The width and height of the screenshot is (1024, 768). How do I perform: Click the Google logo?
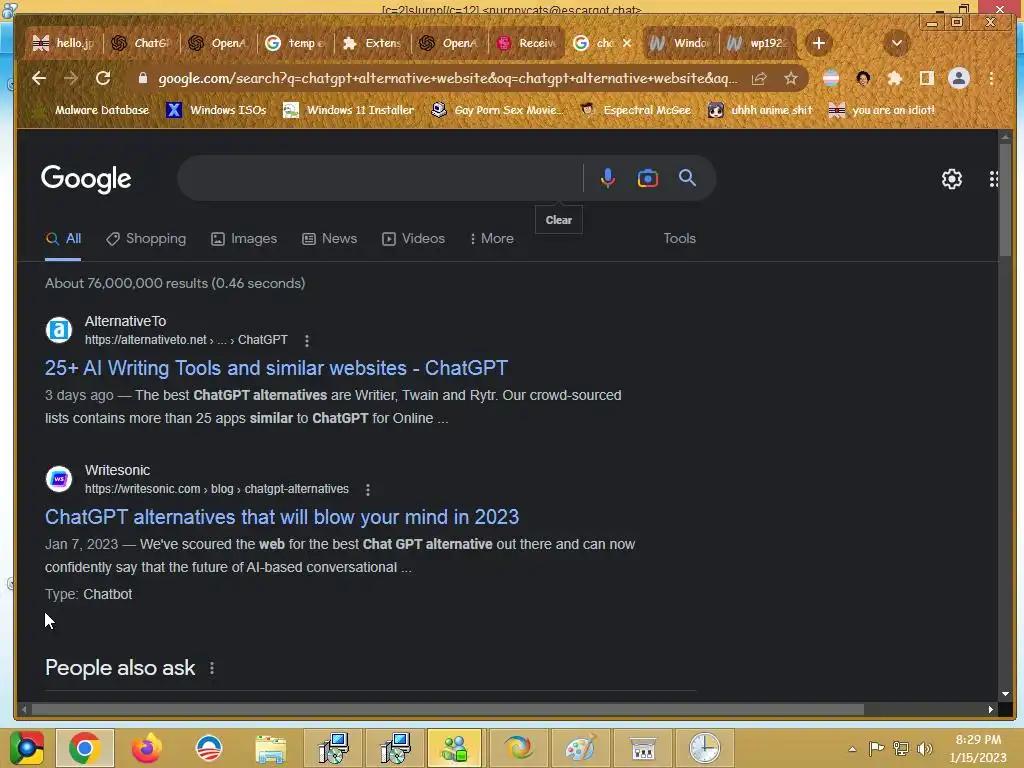(x=86, y=178)
